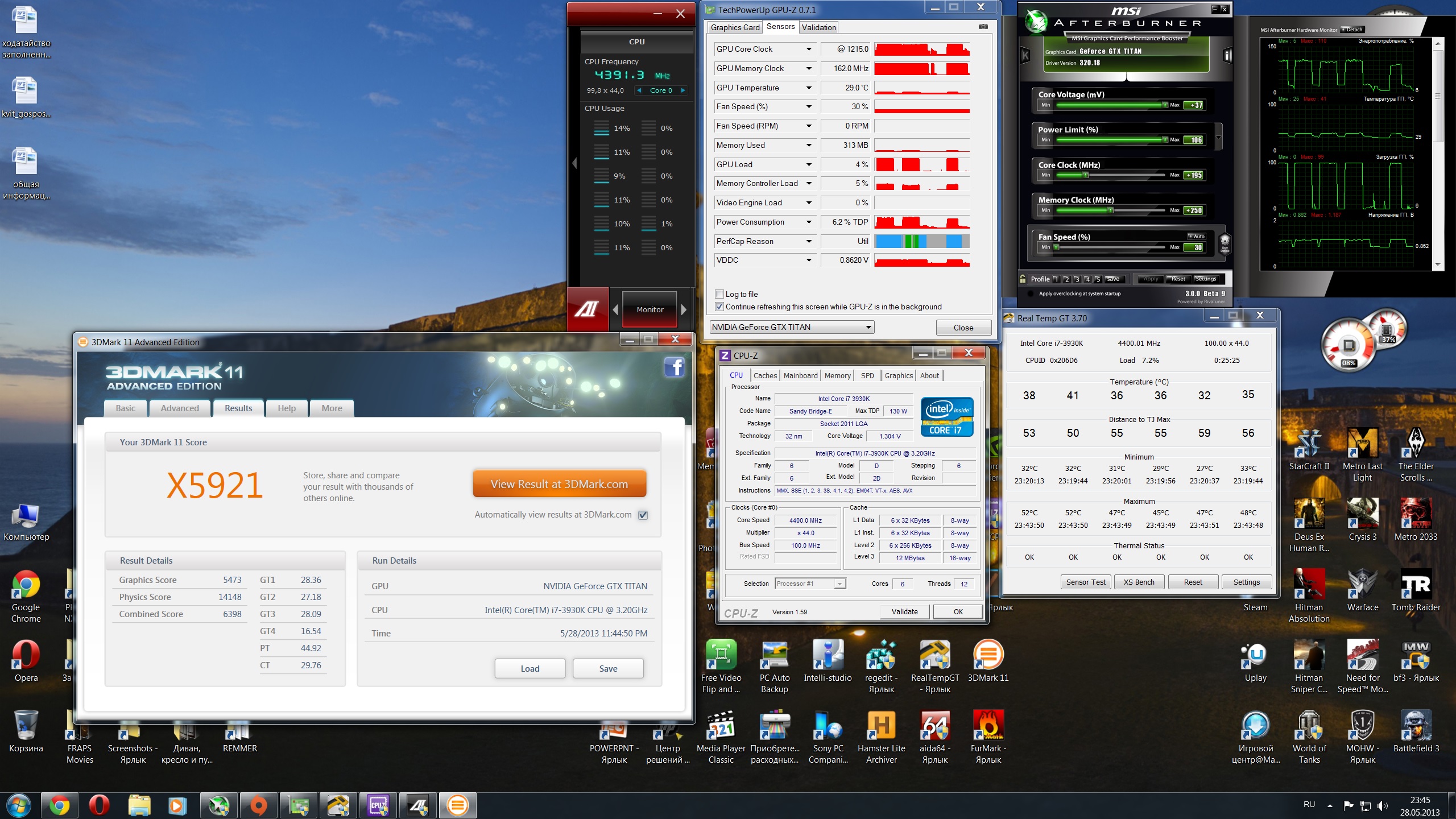Click View Result at 3DMark.com button

tap(559, 484)
